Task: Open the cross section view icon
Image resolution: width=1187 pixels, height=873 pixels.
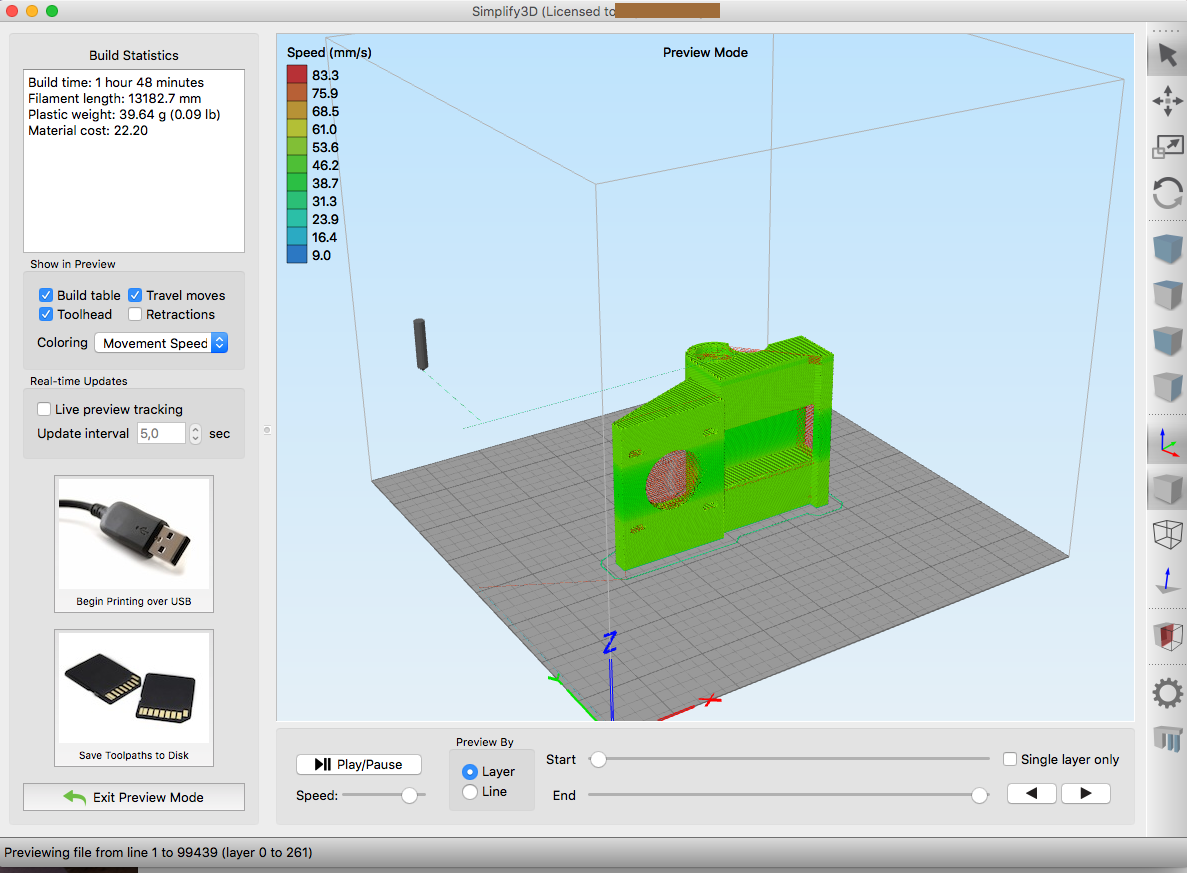Action: [x=1166, y=634]
